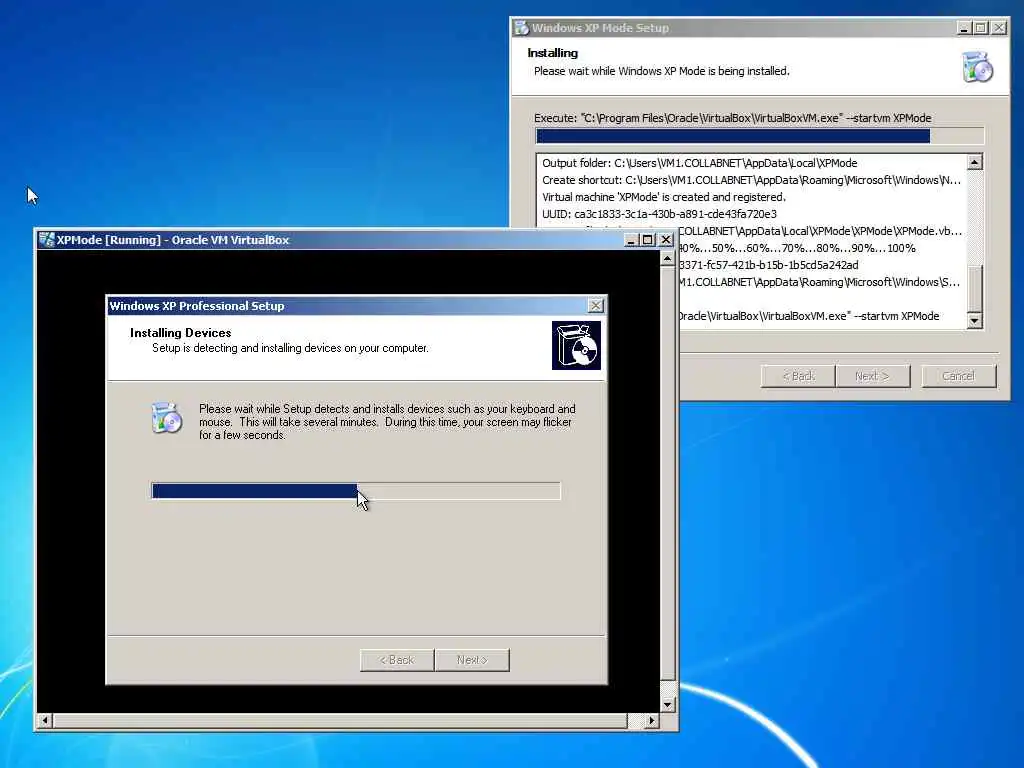Click Next in Windows XP Professional Setup
This screenshot has width=1024, height=768.
tap(472, 660)
